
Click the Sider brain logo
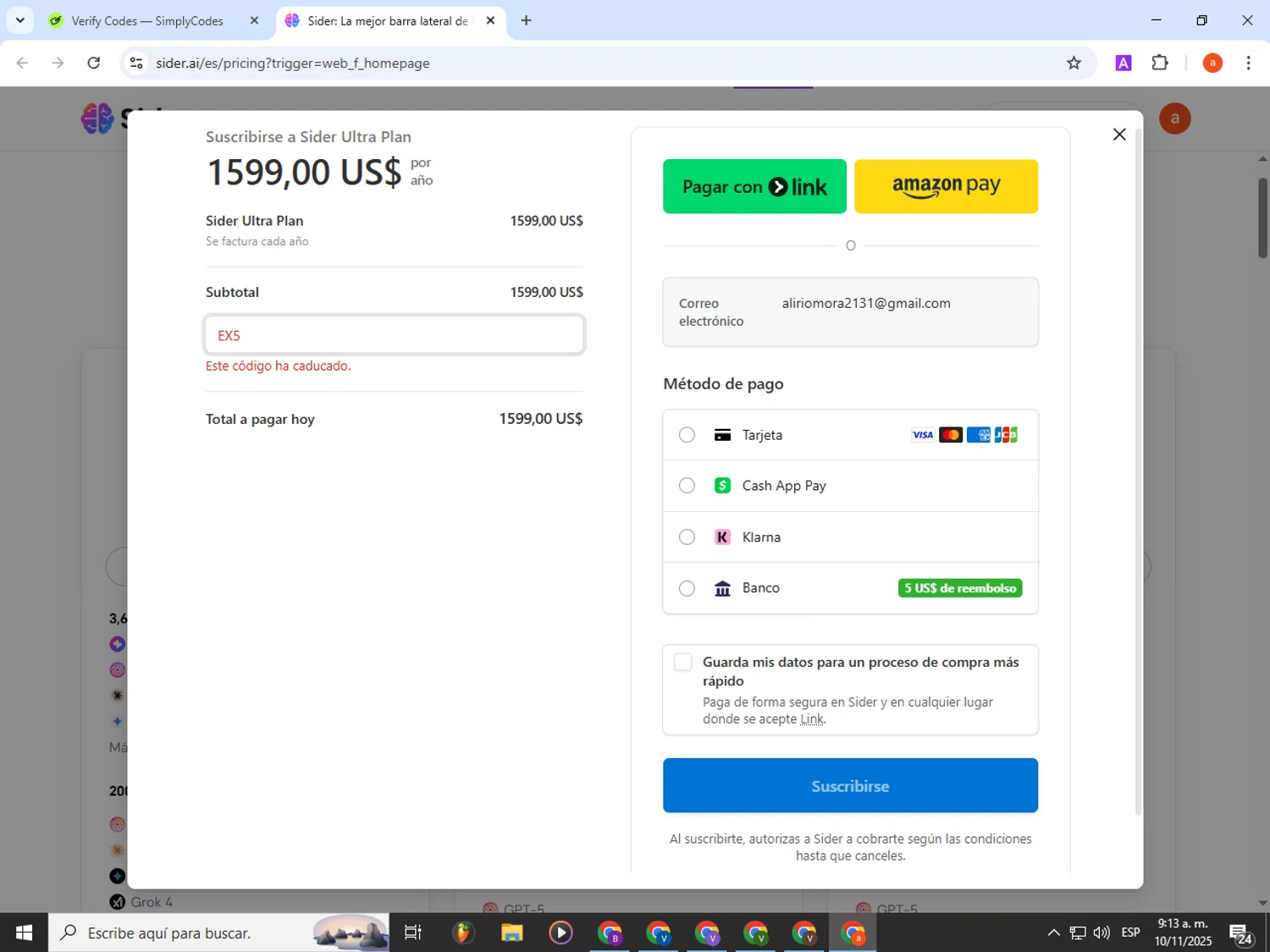pyautogui.click(x=97, y=118)
